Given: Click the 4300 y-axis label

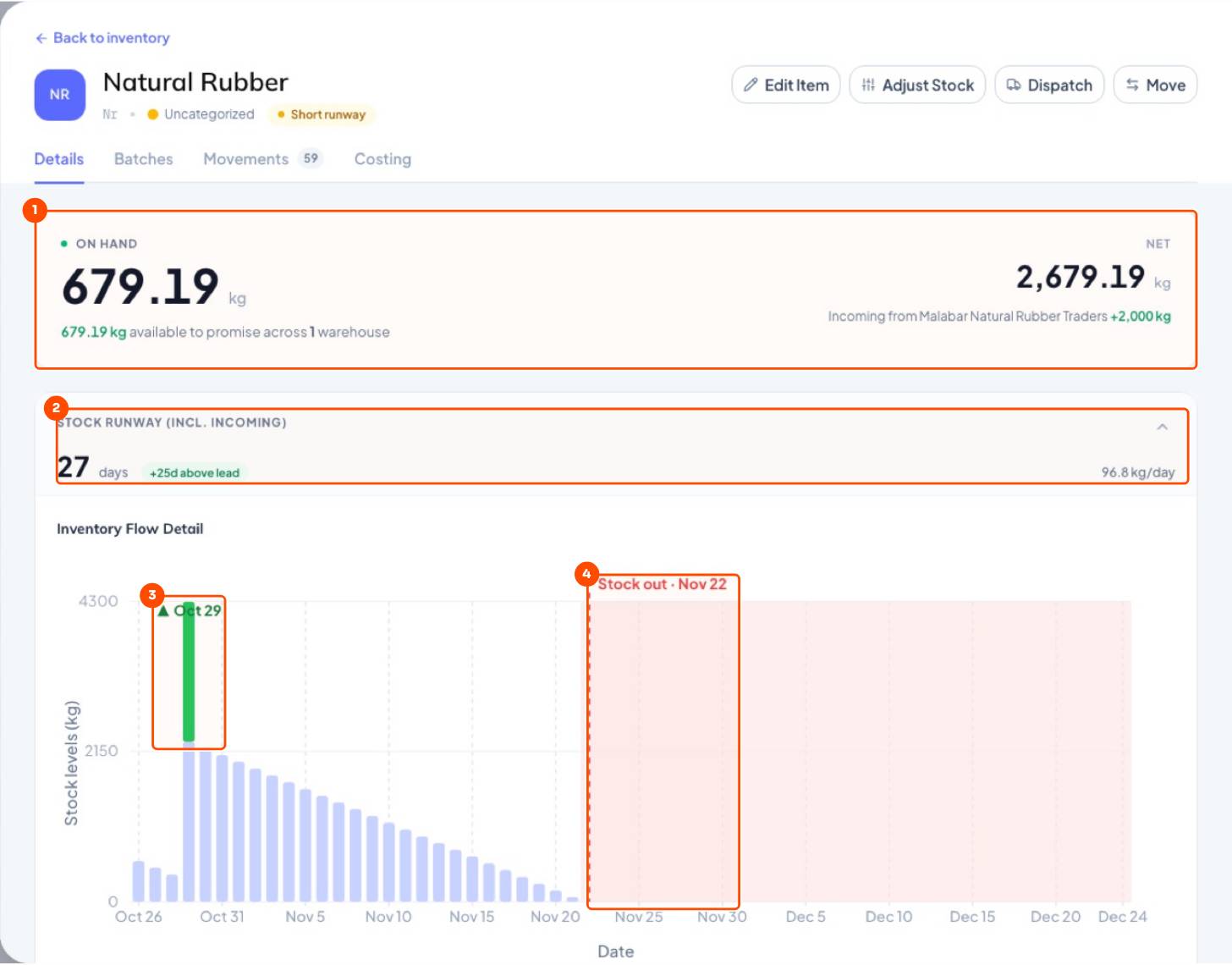Looking at the screenshot, I should click(98, 601).
